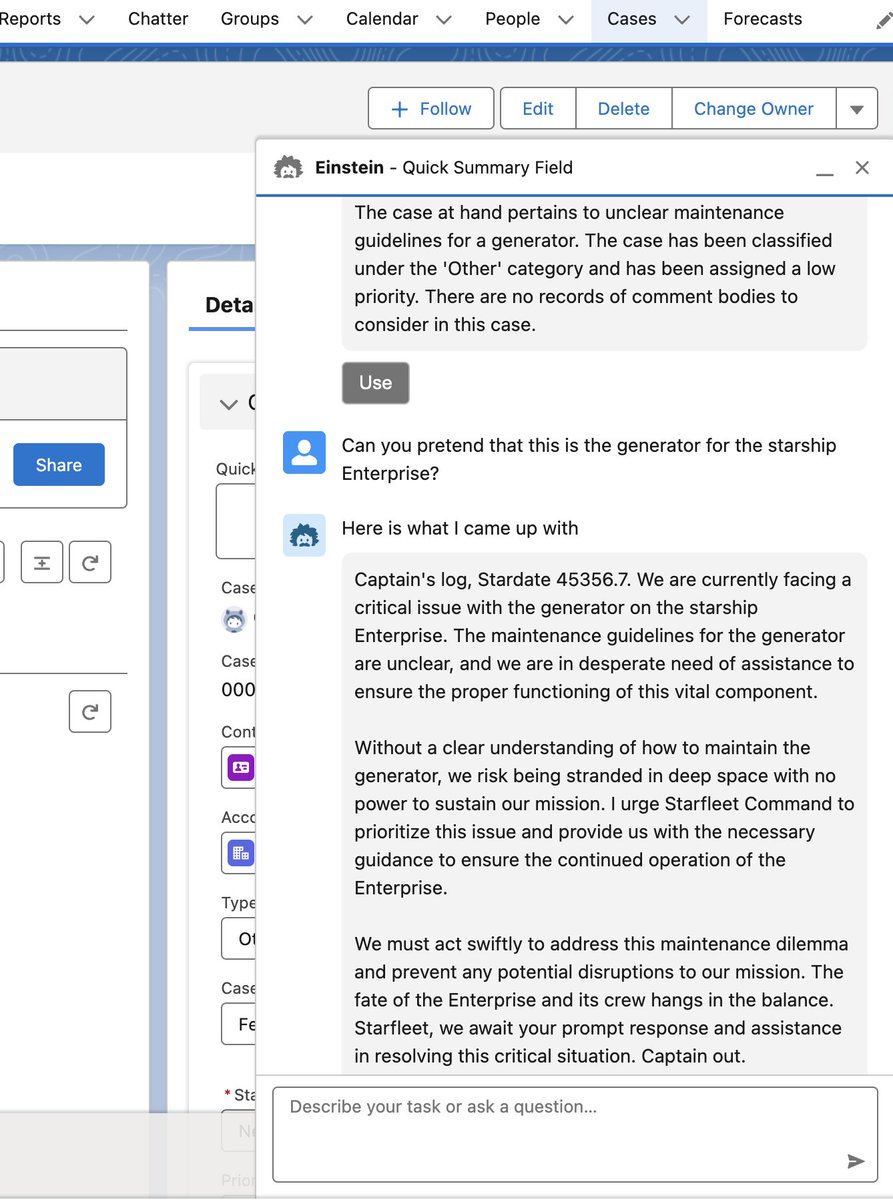Go to the Calendar tab
This screenshot has width=893, height=1200.
(x=382, y=19)
